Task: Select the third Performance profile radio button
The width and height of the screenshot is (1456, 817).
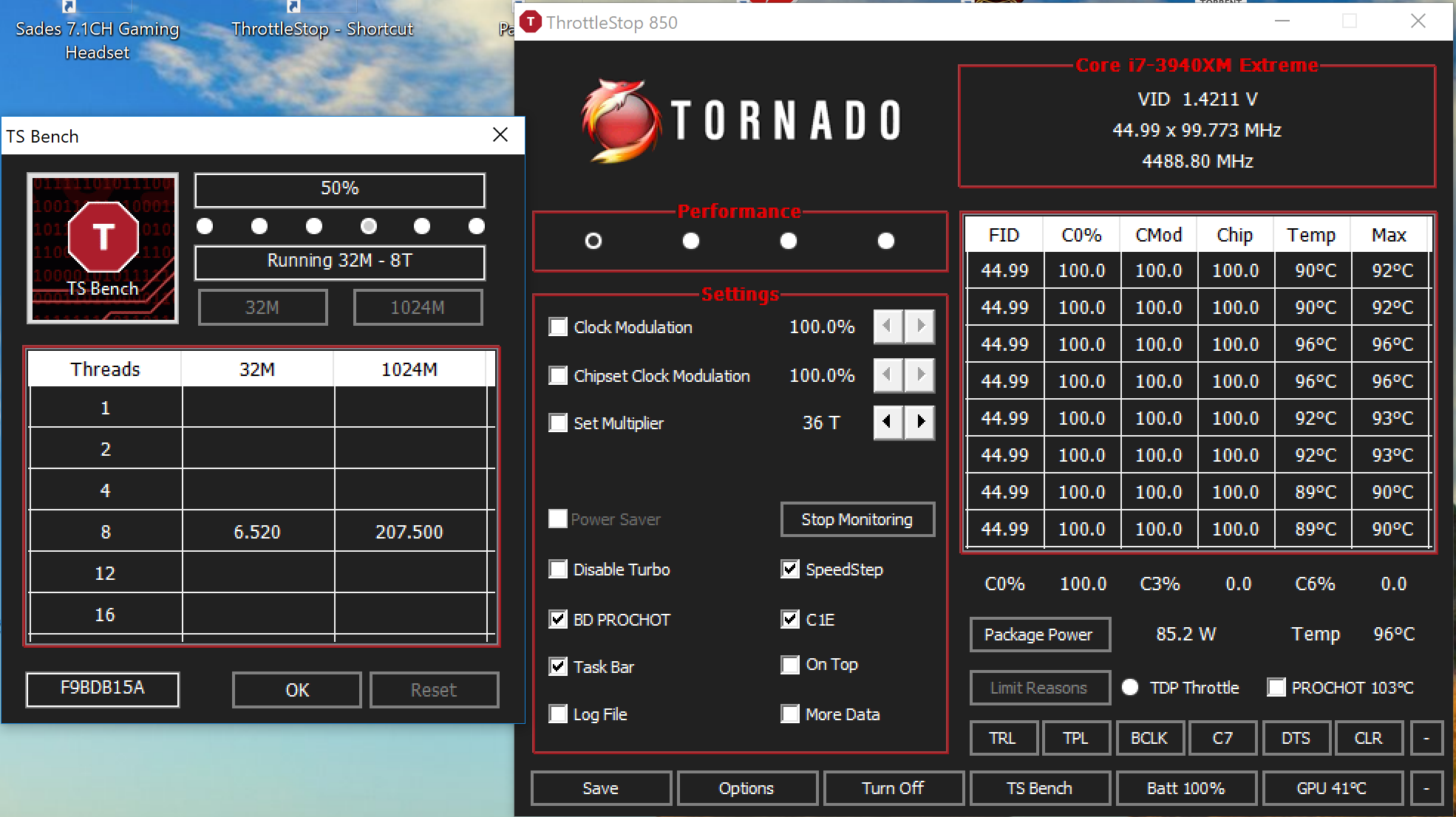Action: pos(789,241)
